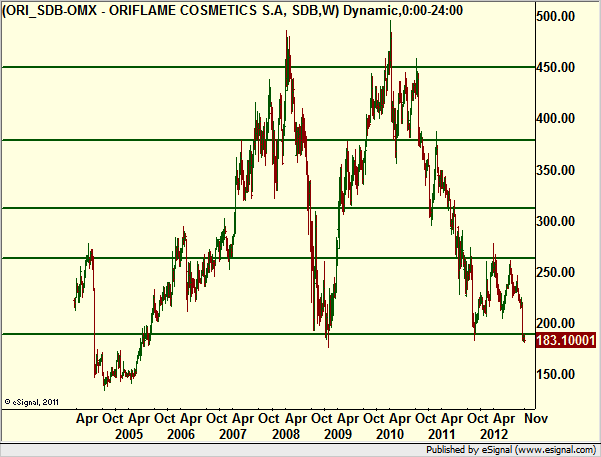
Task: Click the 2006 year label on time axis
Action: pos(181,434)
